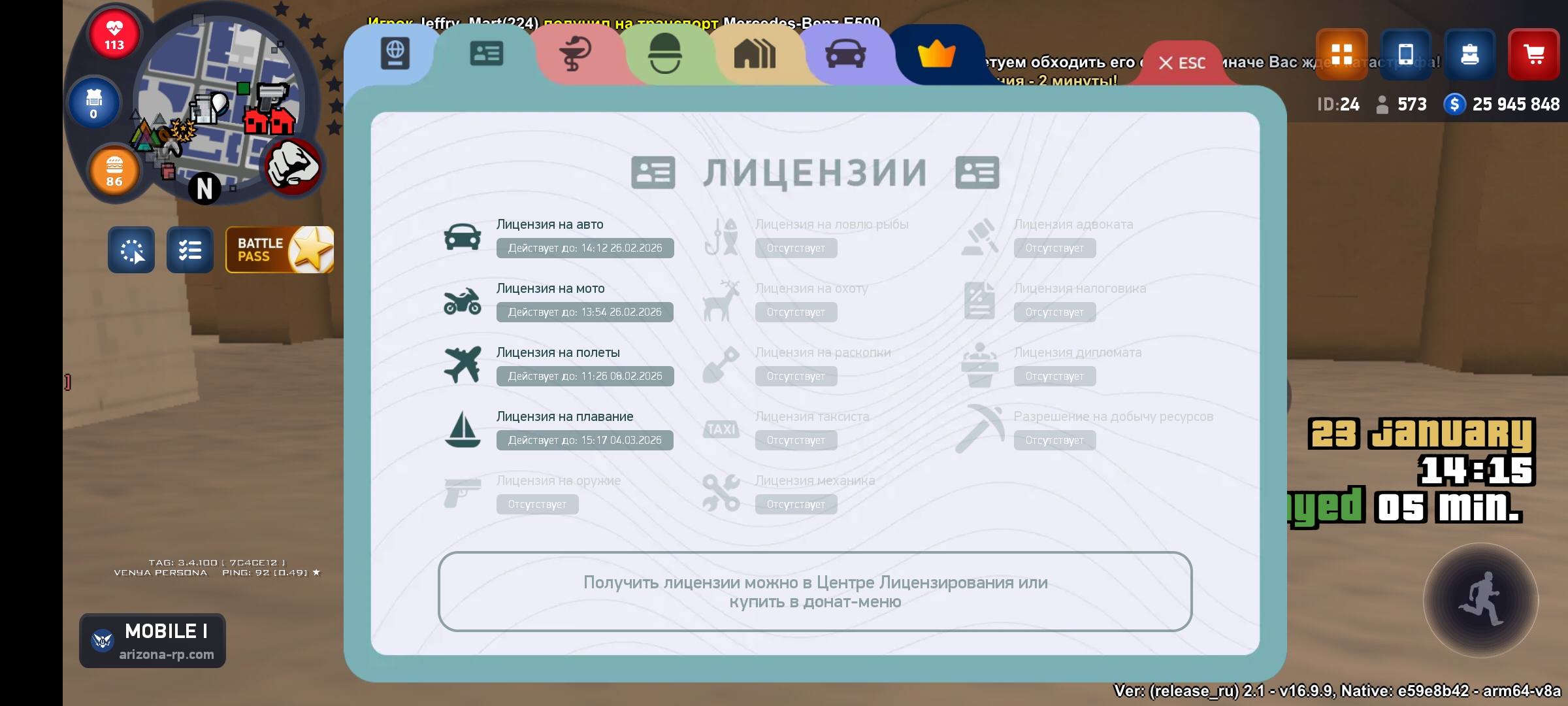Switch to the vehicles car tab
Viewport: 1568px width, 706px height.
click(845, 54)
